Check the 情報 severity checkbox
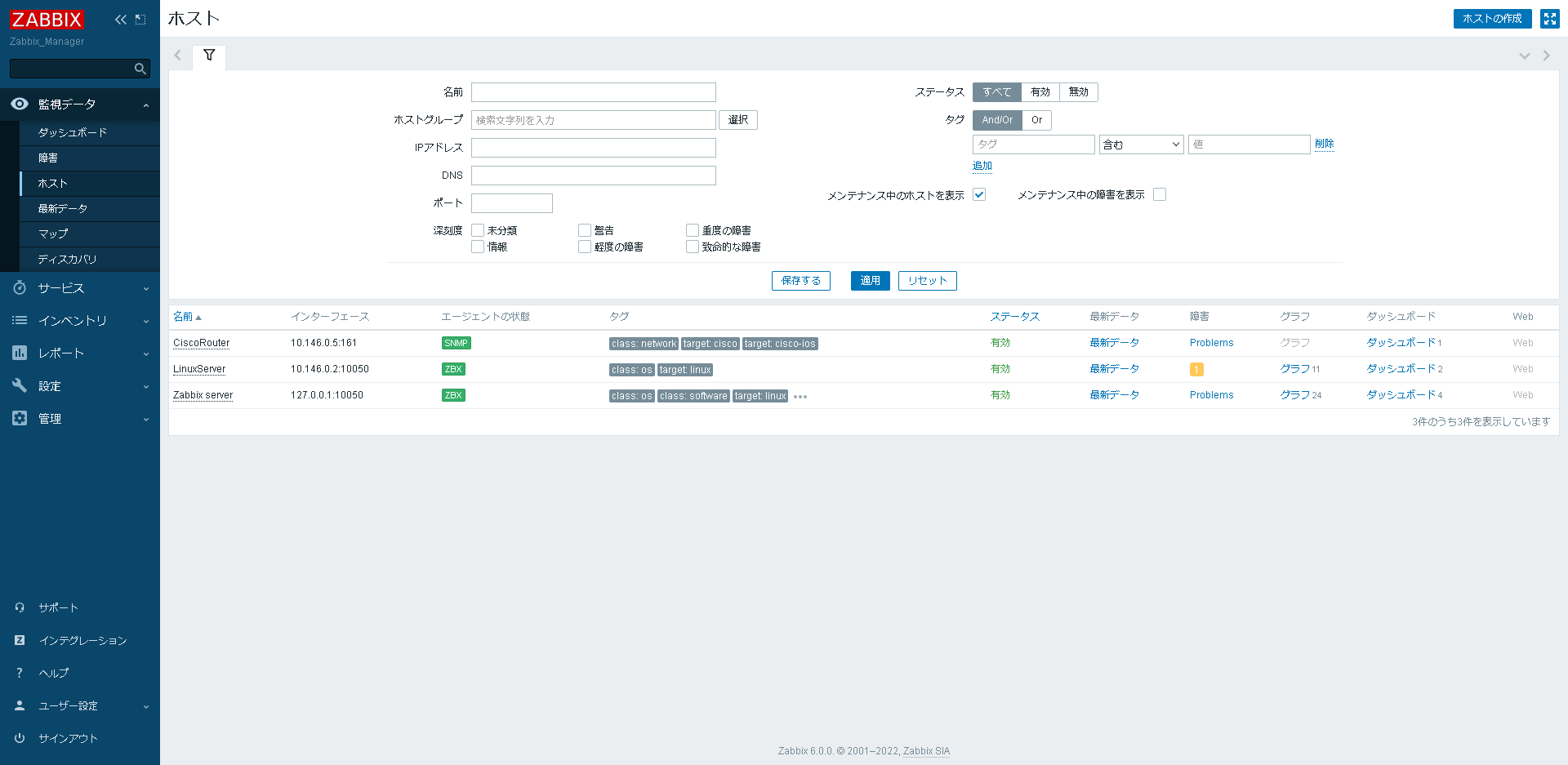Viewport: 1568px width, 765px height. [x=478, y=247]
